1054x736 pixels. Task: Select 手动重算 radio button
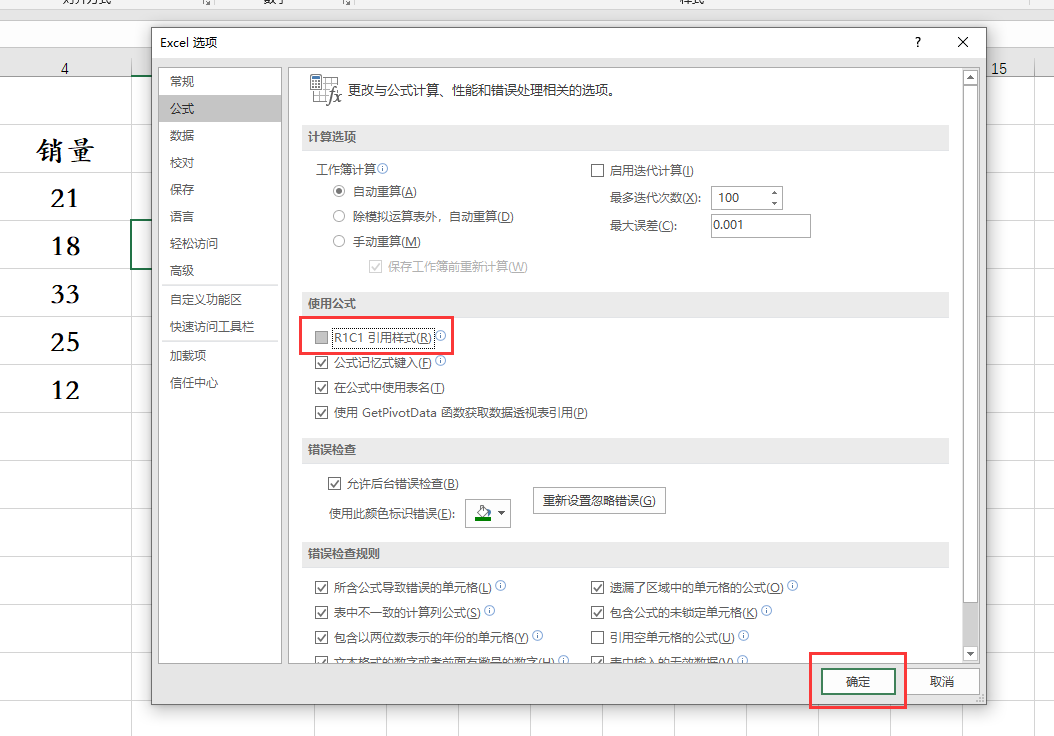(339, 241)
